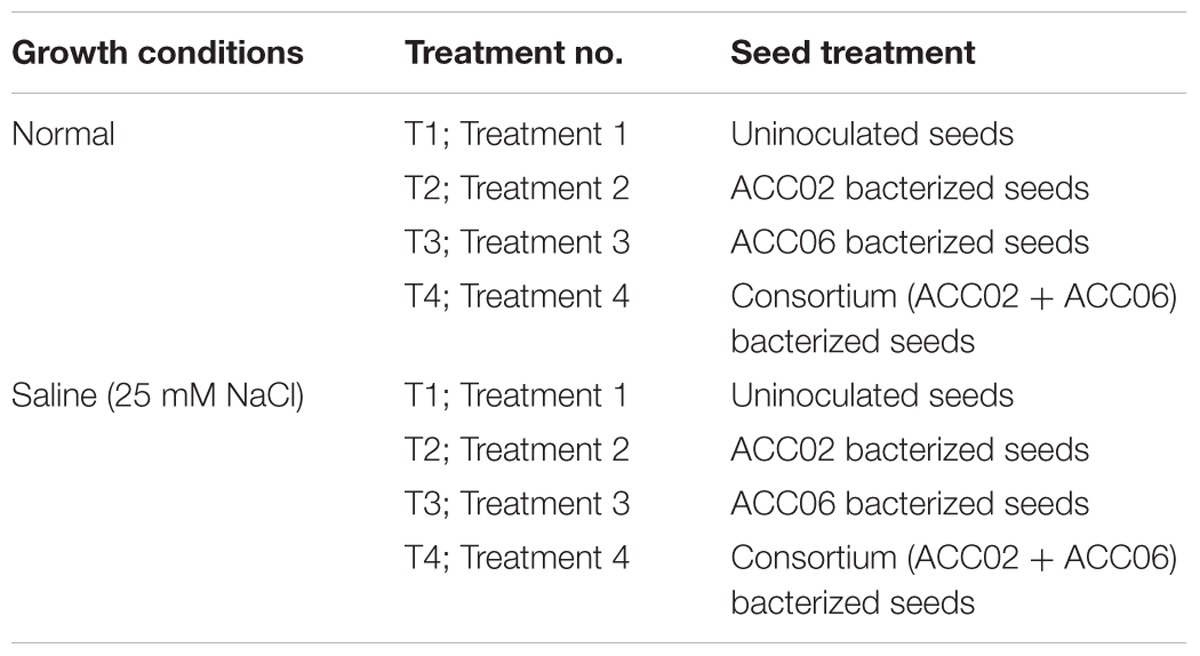Select ACC06 bacterized seeds in Normal section
This screenshot has width=1200, height=656.
910,242
